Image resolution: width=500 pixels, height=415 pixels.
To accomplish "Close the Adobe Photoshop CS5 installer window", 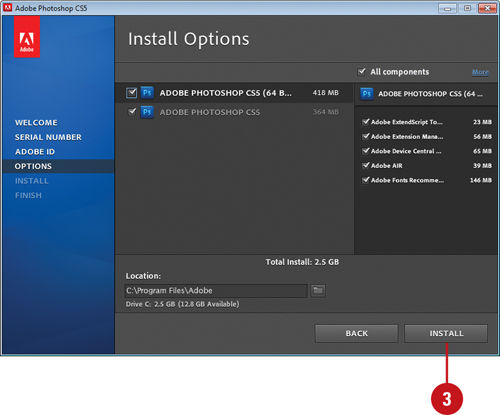I will [x=487, y=8].
